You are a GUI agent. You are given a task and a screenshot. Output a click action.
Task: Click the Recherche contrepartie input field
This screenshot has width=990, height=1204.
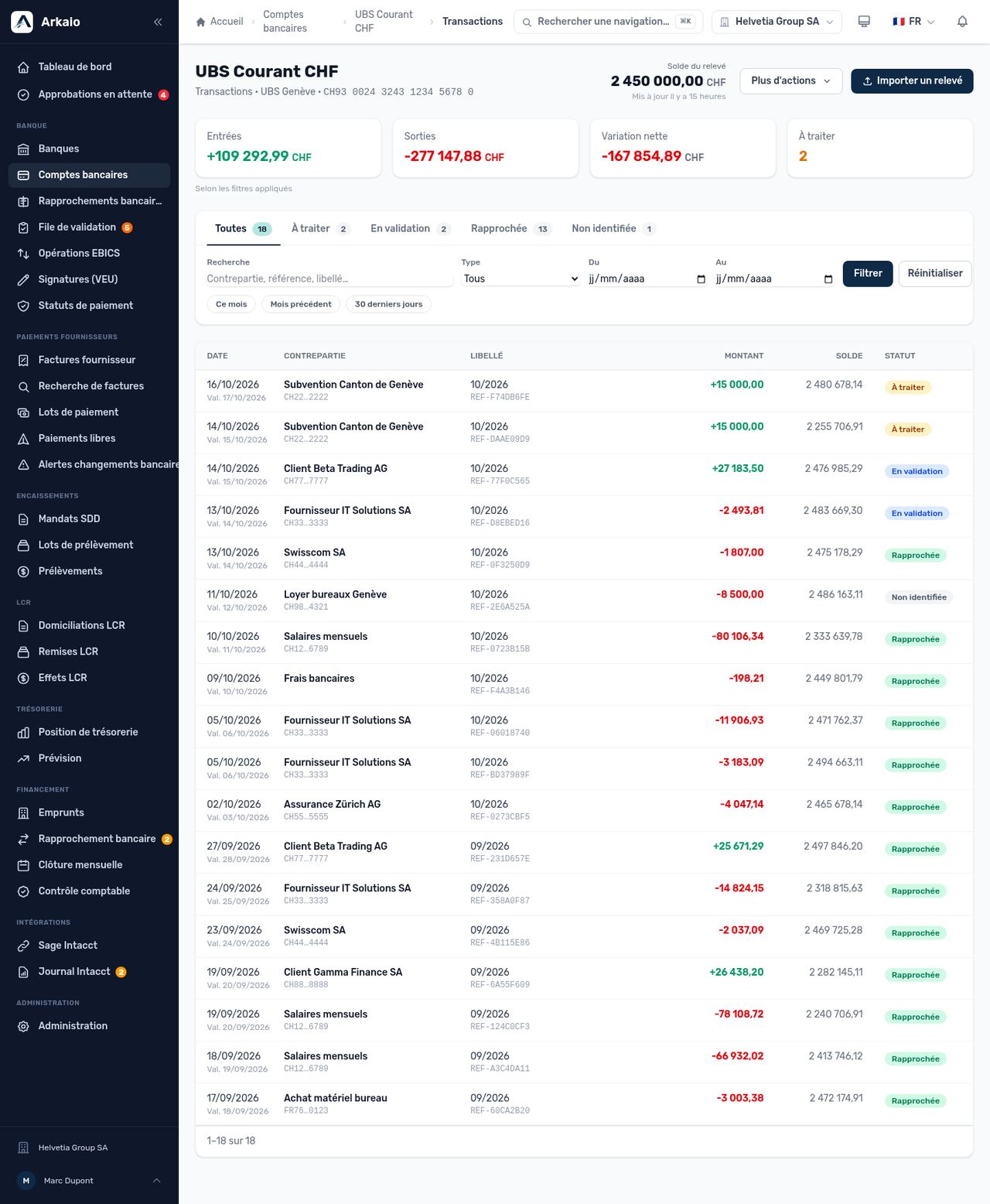(329, 279)
